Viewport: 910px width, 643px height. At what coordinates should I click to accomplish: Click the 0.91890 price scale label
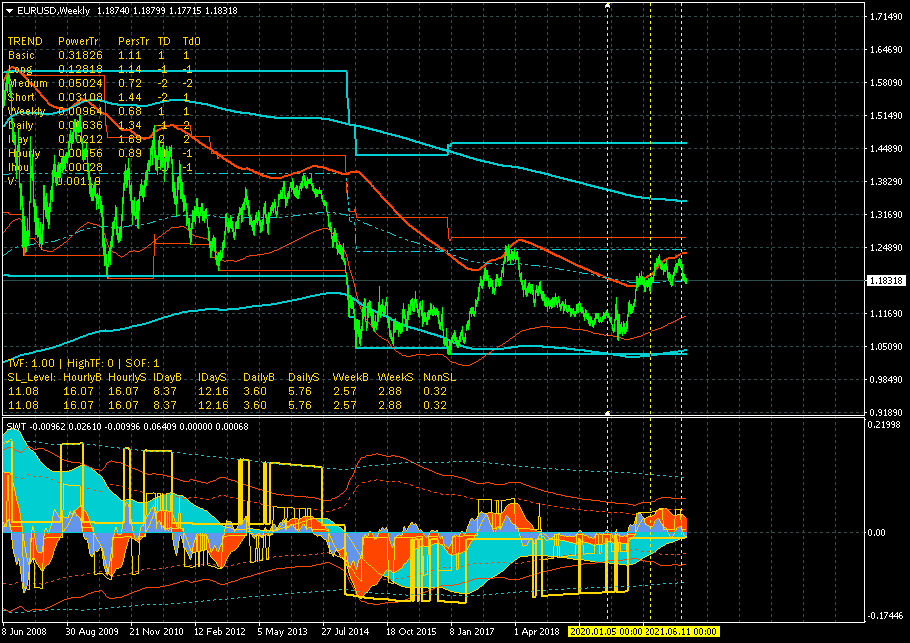(x=886, y=413)
